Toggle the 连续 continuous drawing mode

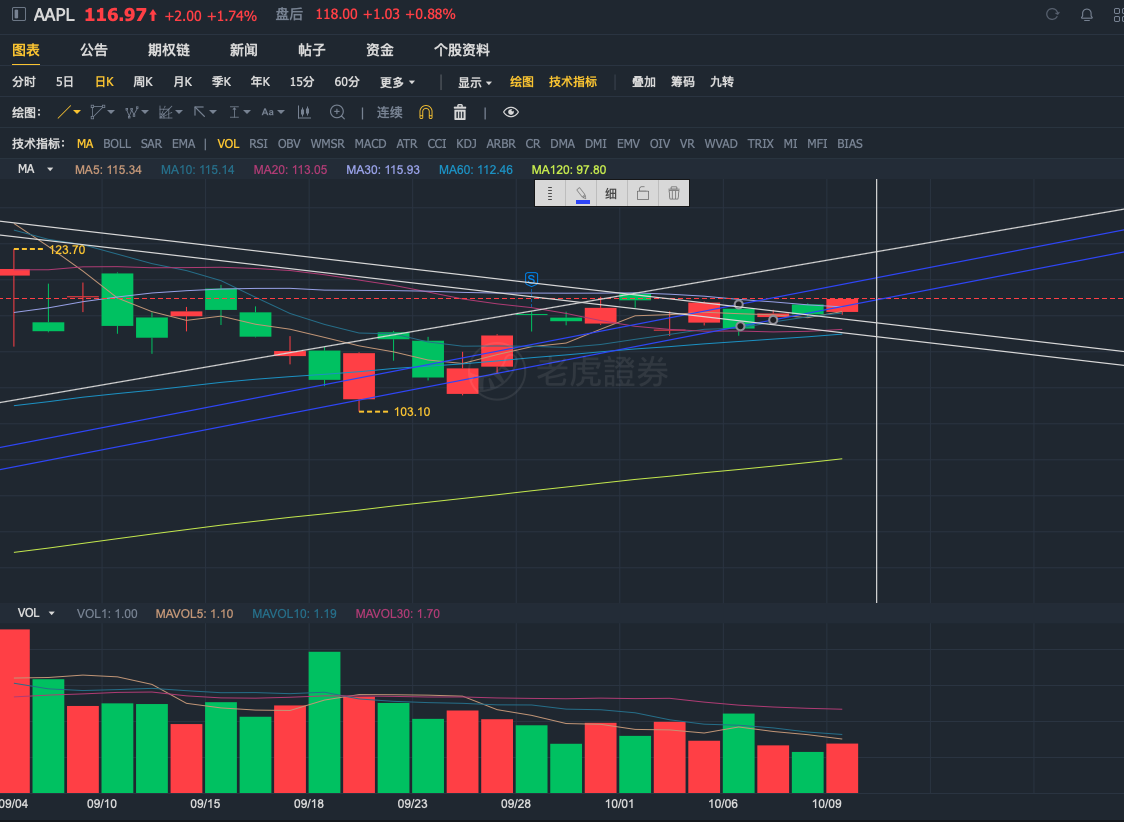point(389,113)
